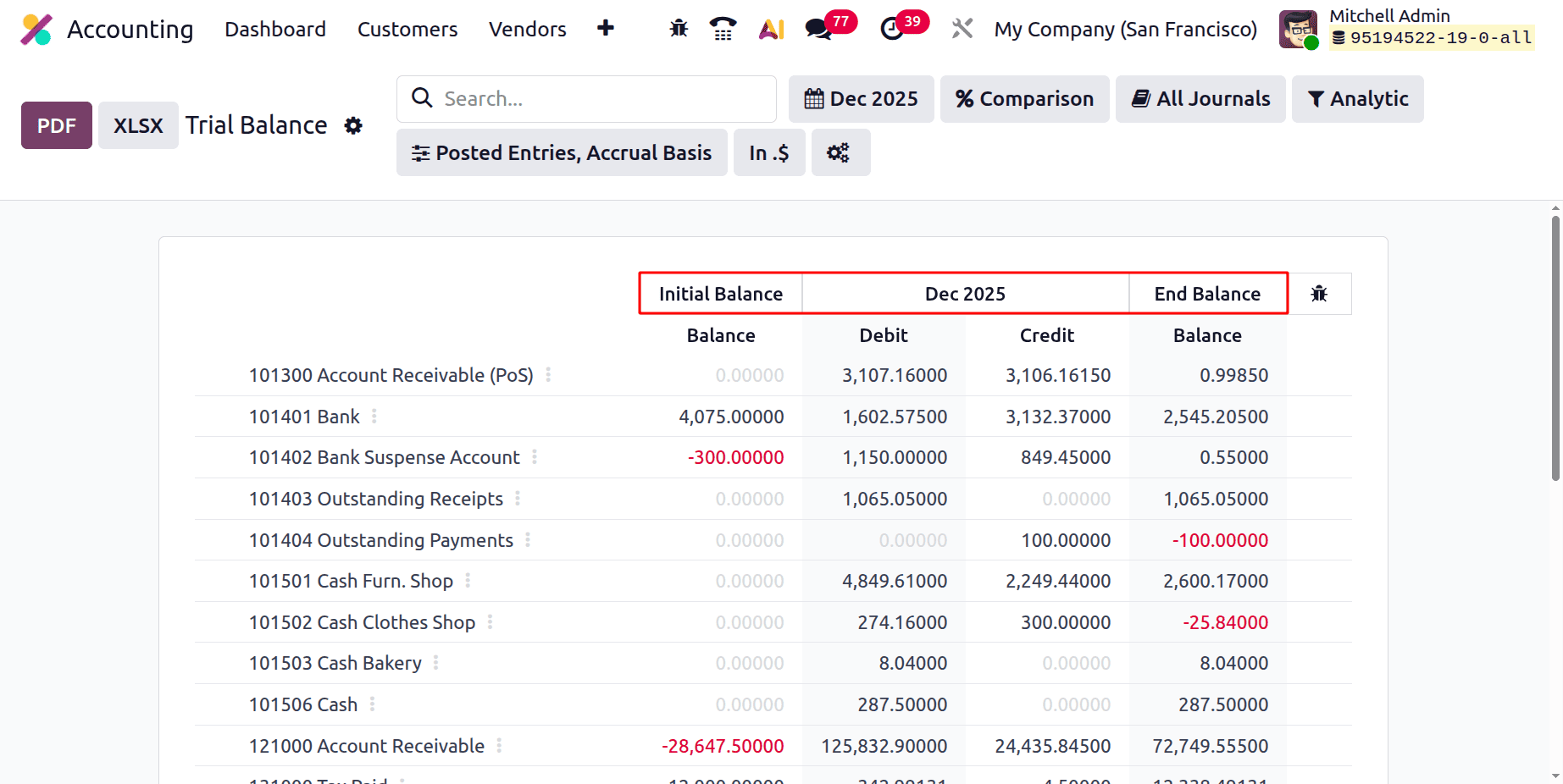Screen dimensions: 1563x784
Task: Open the debug bug icon in the navbar
Action: pos(679,29)
